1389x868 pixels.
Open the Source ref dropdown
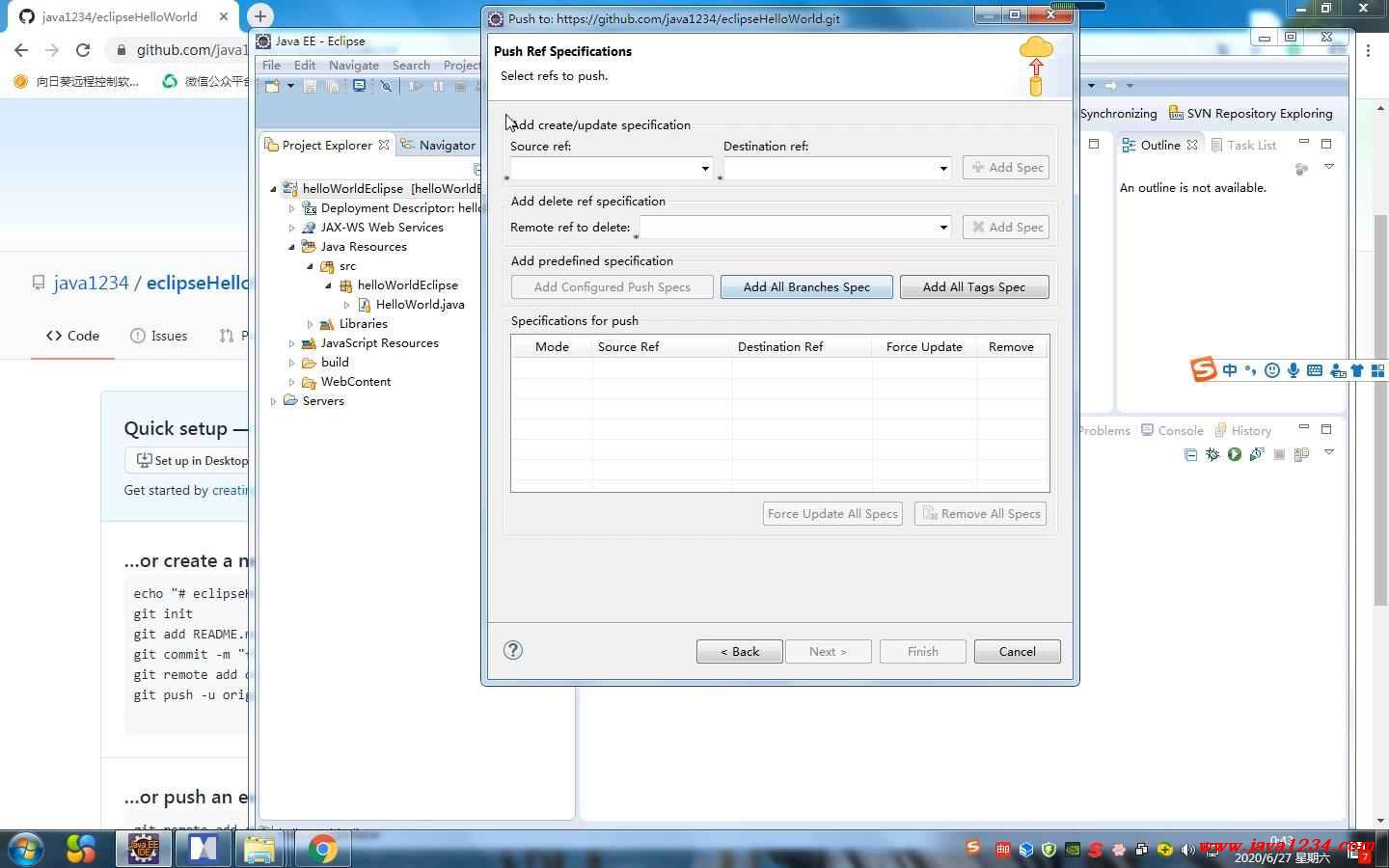coord(705,169)
